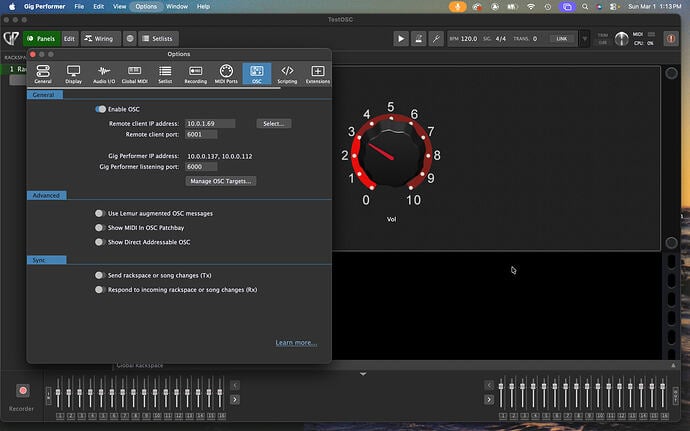Switch to the Scripting options tab
Image resolution: width=690 pixels, height=431 pixels.
pyautogui.click(x=287, y=74)
